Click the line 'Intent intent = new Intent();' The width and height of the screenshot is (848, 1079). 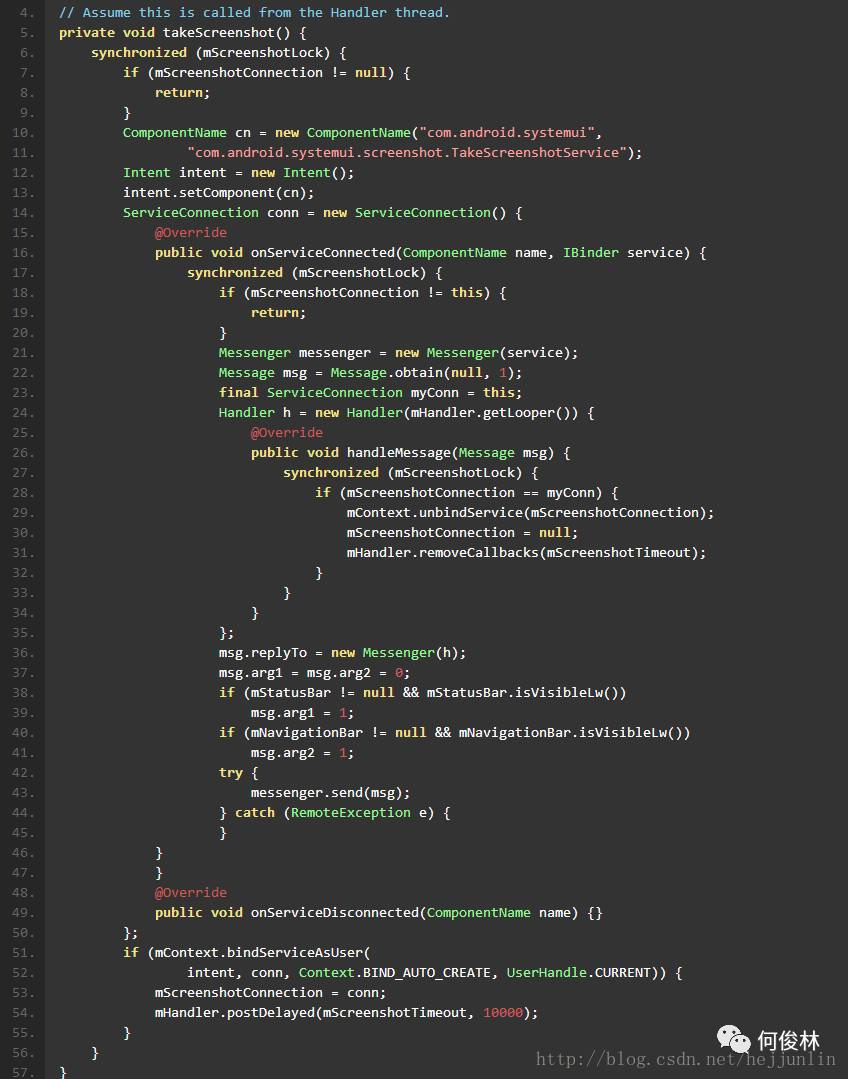coord(238,172)
